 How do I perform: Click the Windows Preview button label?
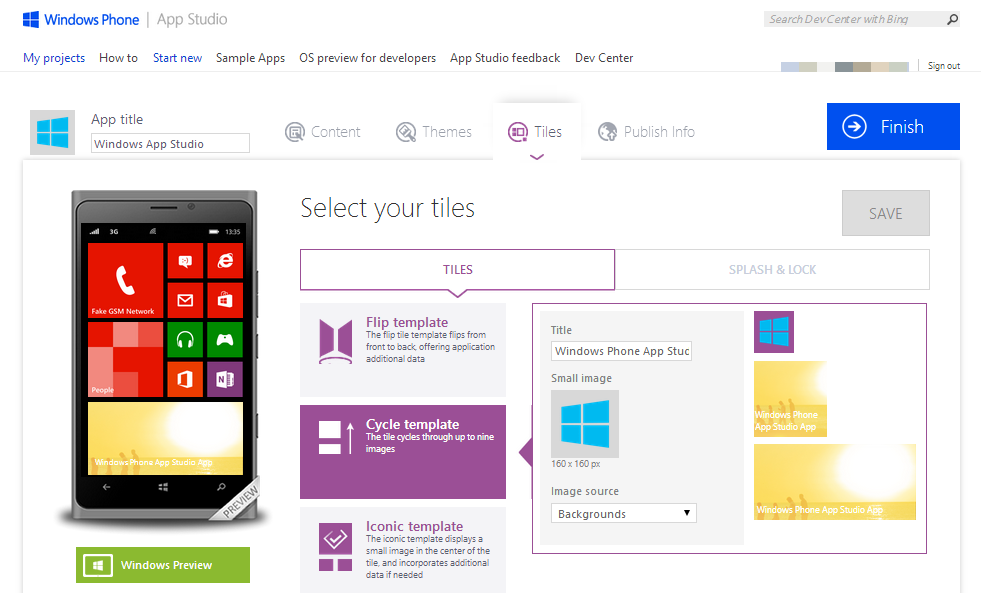(x=166, y=565)
